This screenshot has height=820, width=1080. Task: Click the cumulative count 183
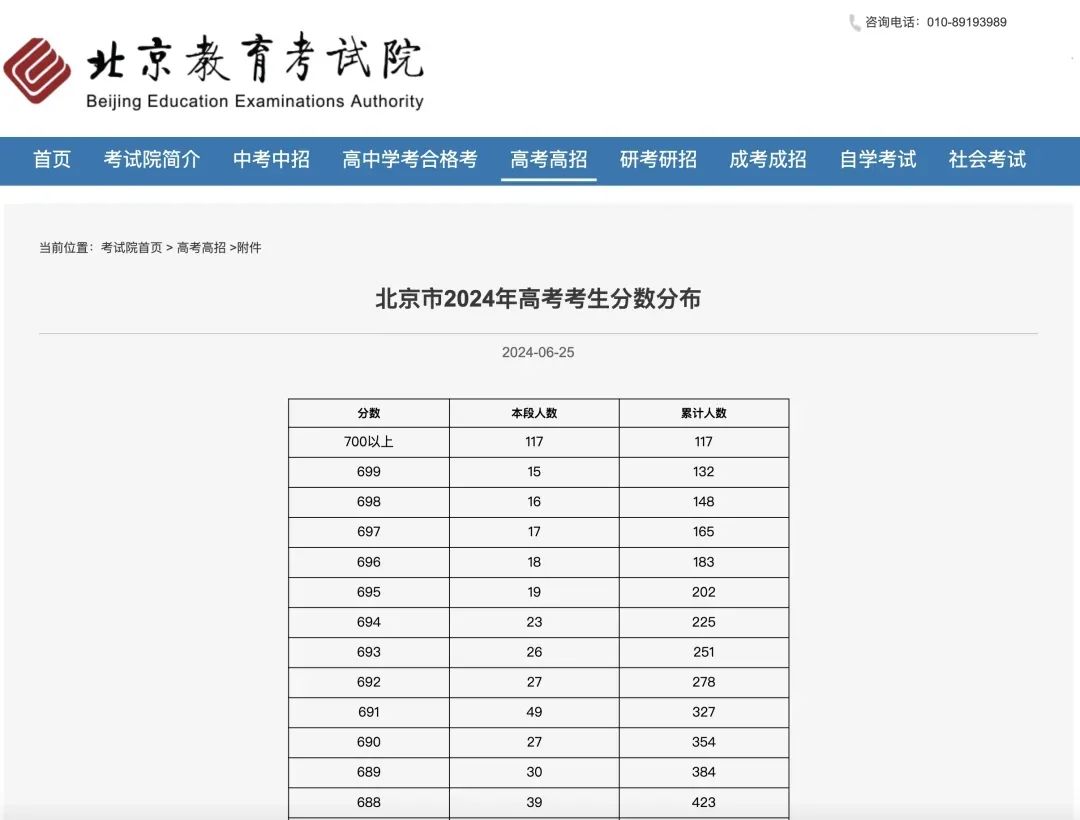[x=703, y=563]
